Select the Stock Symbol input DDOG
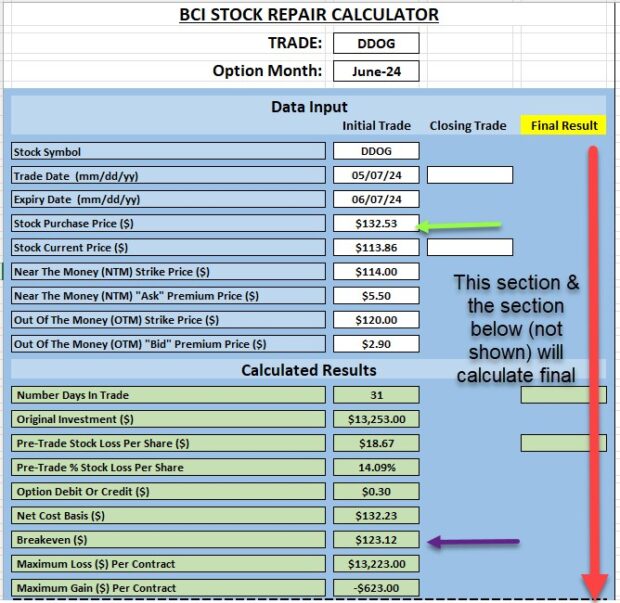 [x=376, y=151]
